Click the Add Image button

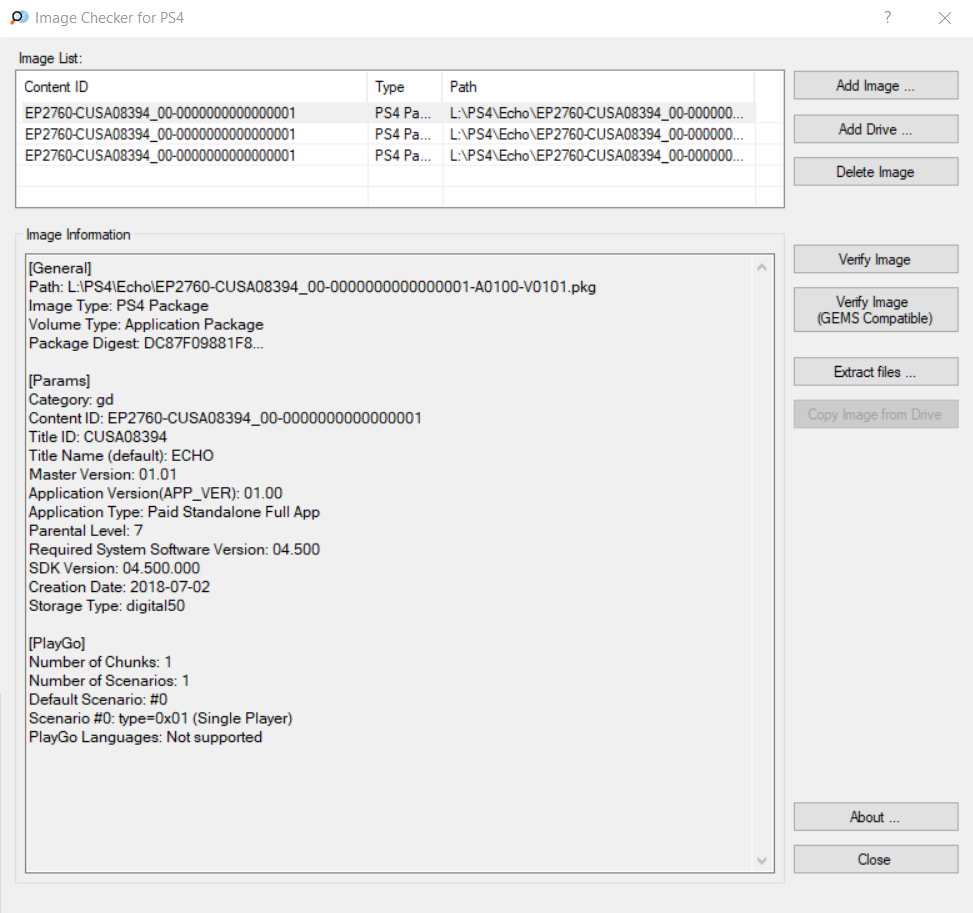click(x=876, y=86)
